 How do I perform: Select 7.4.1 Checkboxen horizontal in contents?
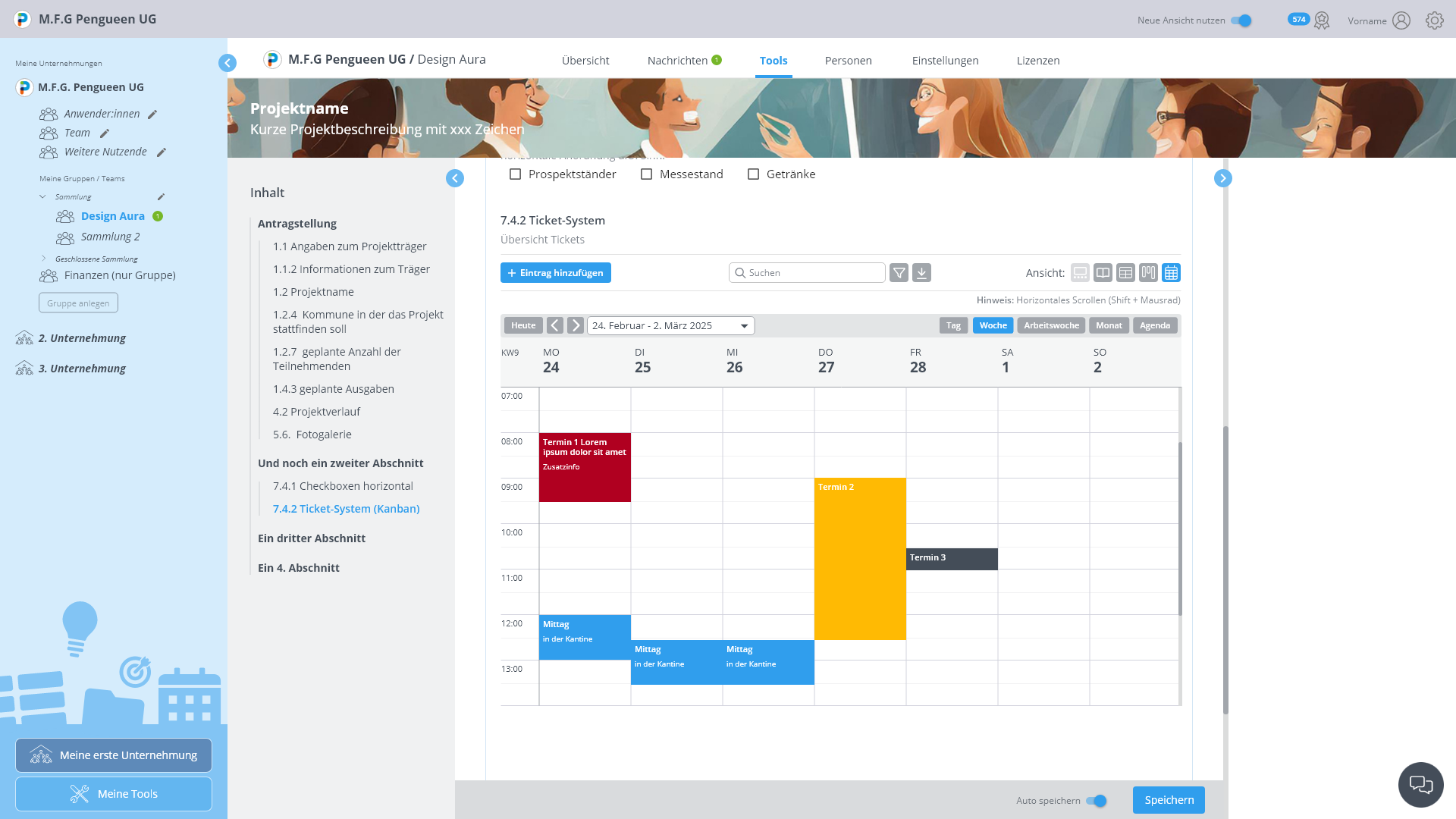343,486
